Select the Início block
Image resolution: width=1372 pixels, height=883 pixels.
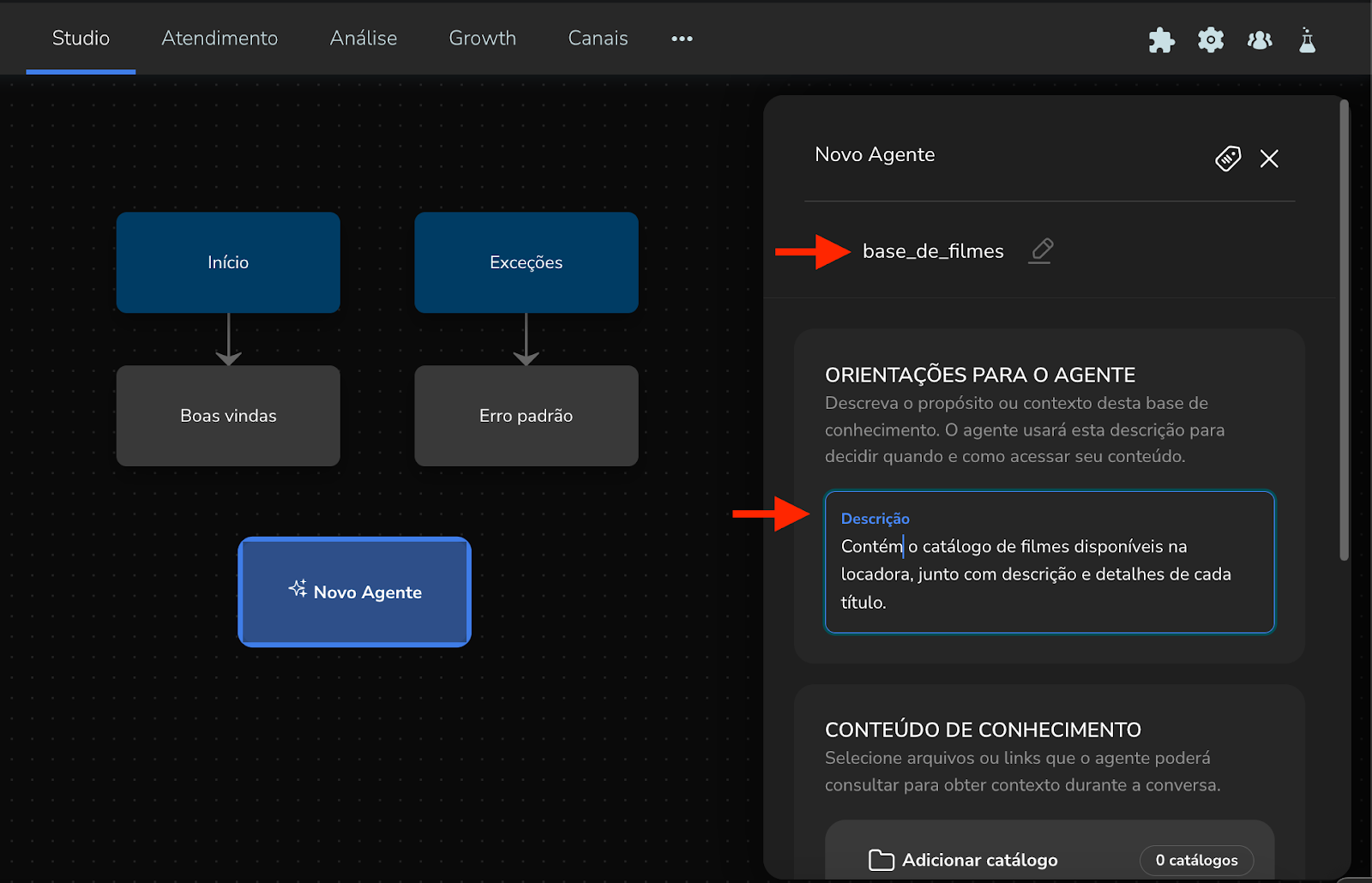[228, 262]
